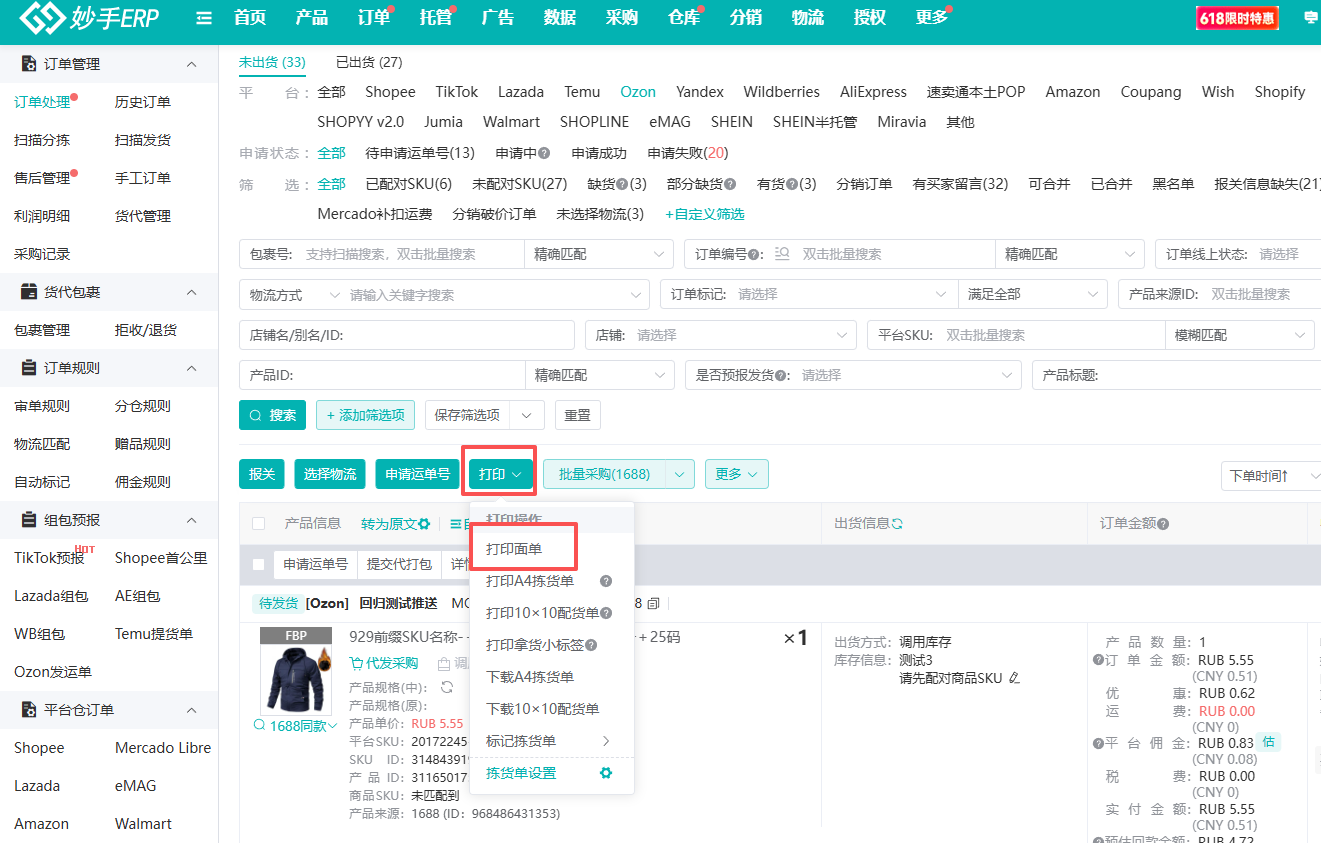Screen dimensions: 1321x843
Task: Click the 妙手ERP logo
Action: tap(89, 18)
